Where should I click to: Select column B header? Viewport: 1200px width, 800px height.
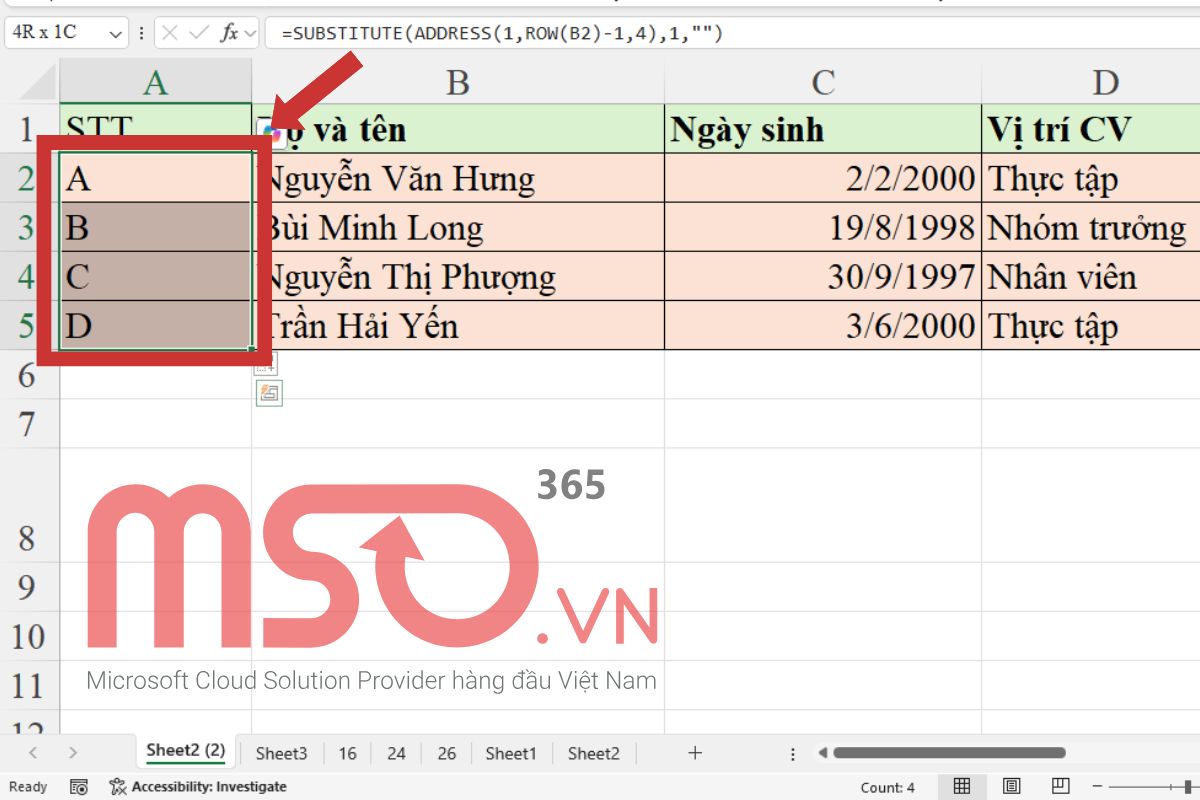click(458, 81)
